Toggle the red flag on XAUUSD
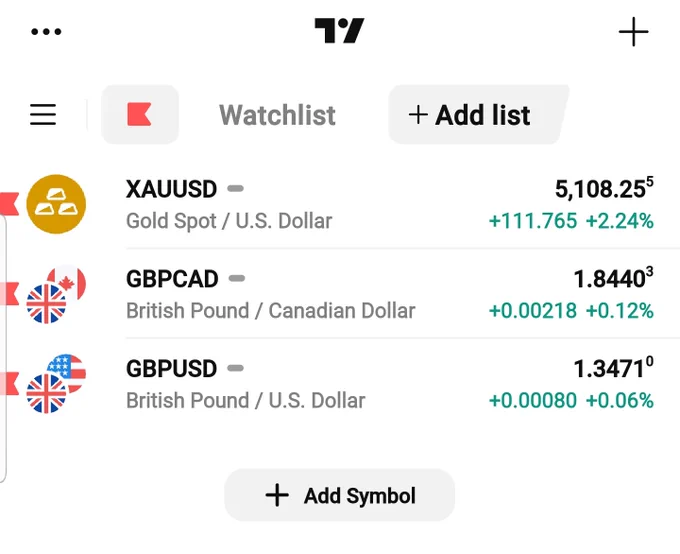The image size is (680, 554). [x=9, y=203]
